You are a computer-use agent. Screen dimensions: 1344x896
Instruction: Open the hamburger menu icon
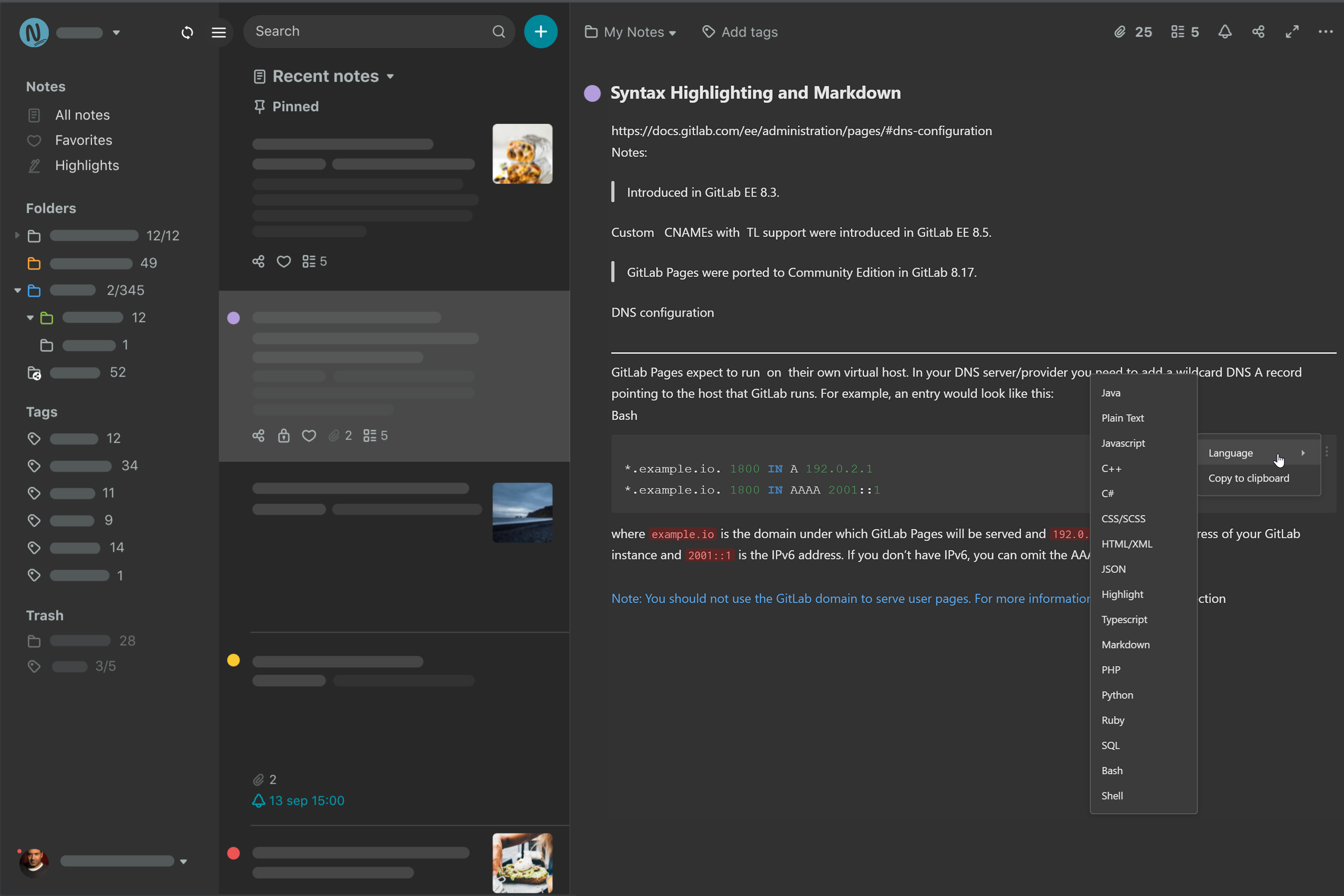219,33
